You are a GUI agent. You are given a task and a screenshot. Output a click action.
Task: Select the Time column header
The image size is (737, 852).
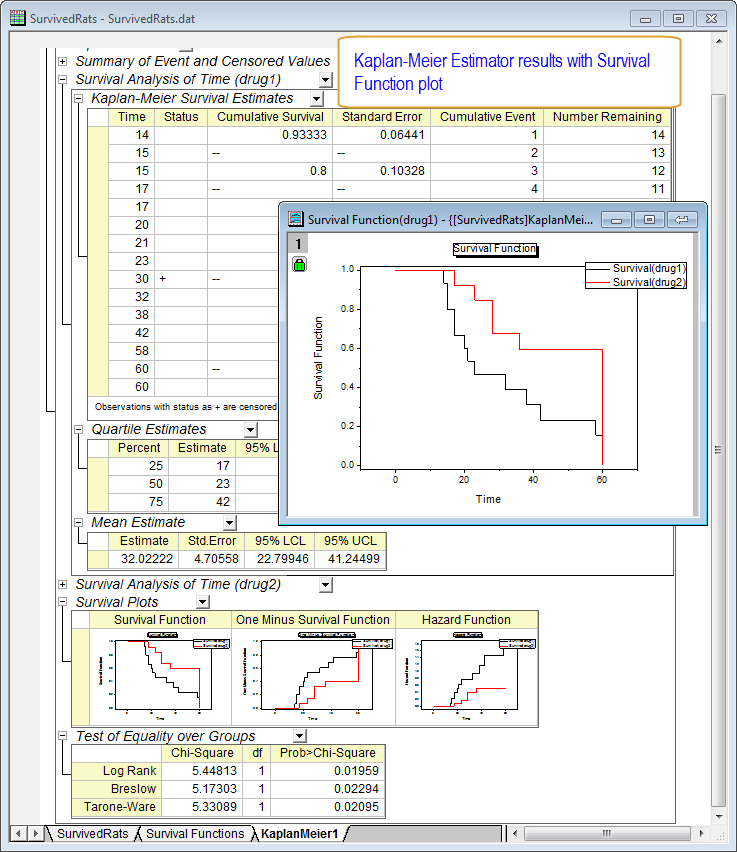[x=132, y=117]
